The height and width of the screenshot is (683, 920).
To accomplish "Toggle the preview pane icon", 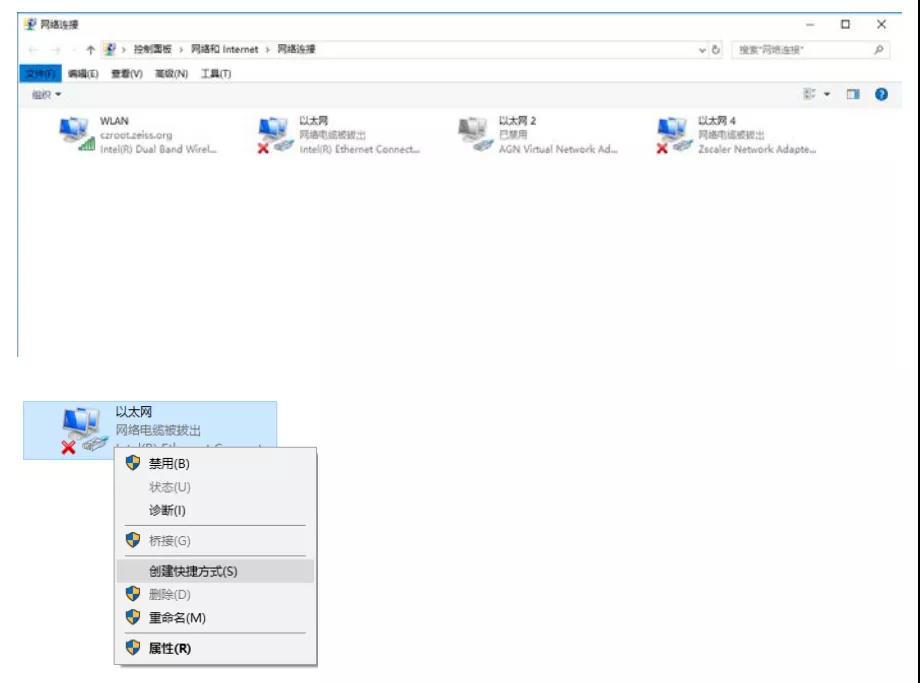I will (x=853, y=94).
